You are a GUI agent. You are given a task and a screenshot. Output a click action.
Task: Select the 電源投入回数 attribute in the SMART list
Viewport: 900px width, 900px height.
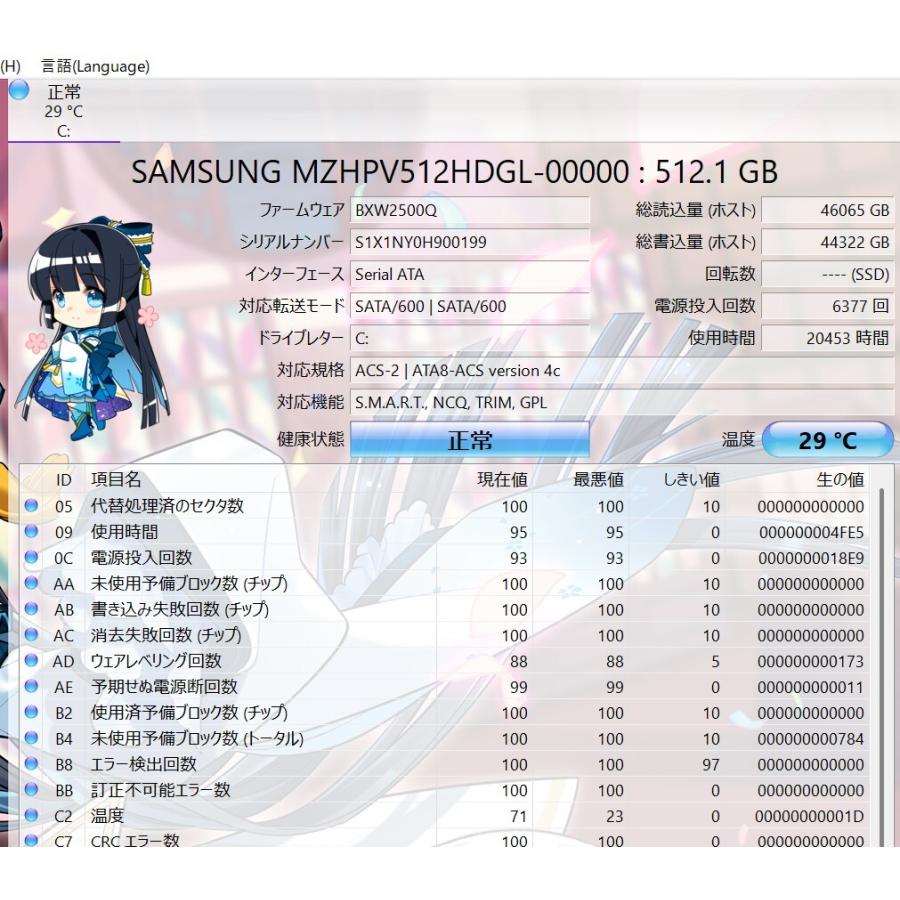pos(141,557)
